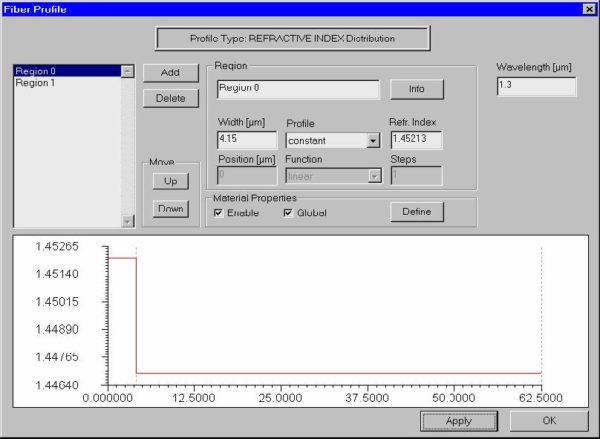Image resolution: width=600 pixels, height=439 pixels.
Task: Move the region Up
Action: tap(171, 181)
